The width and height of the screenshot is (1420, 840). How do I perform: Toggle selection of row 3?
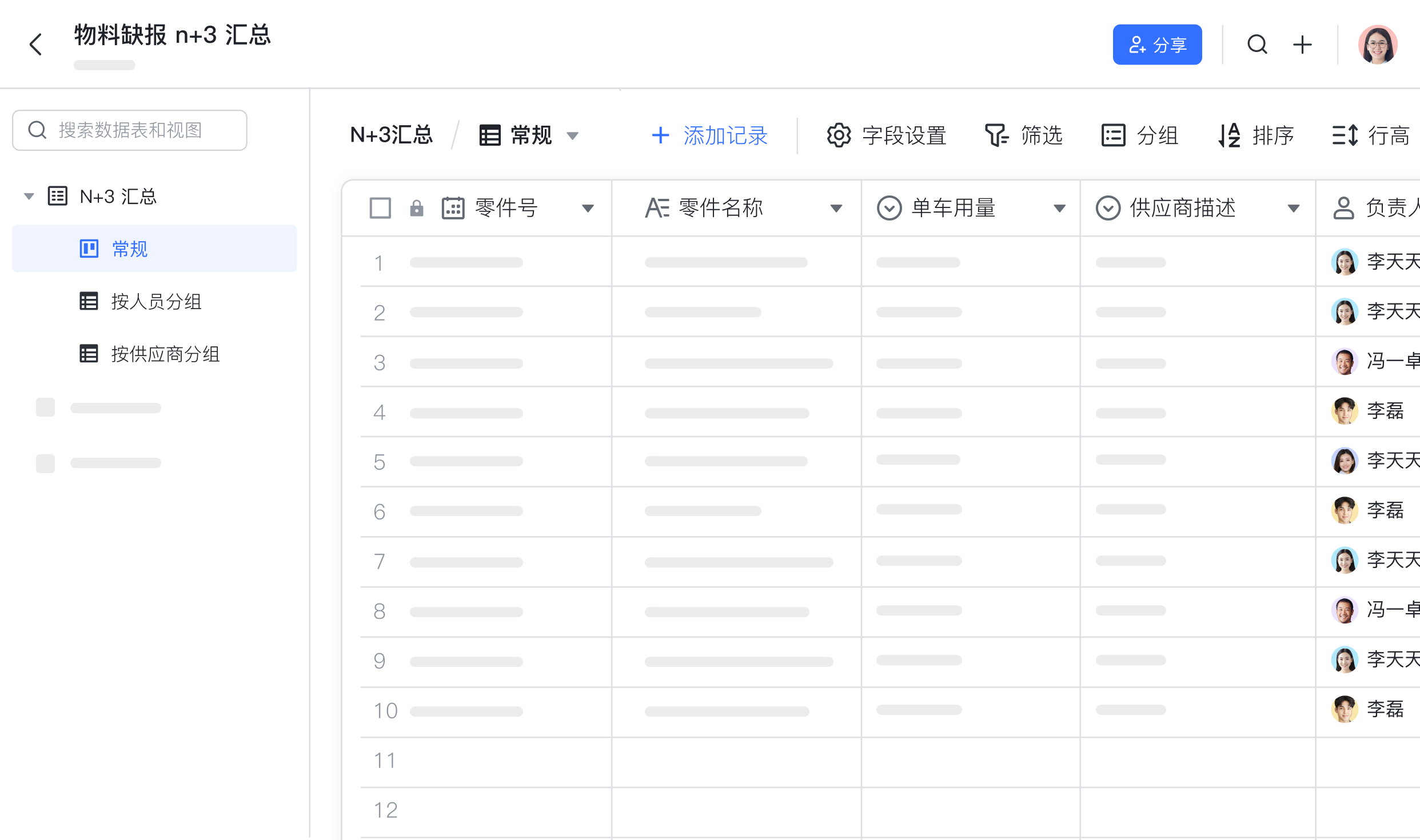tap(380, 362)
